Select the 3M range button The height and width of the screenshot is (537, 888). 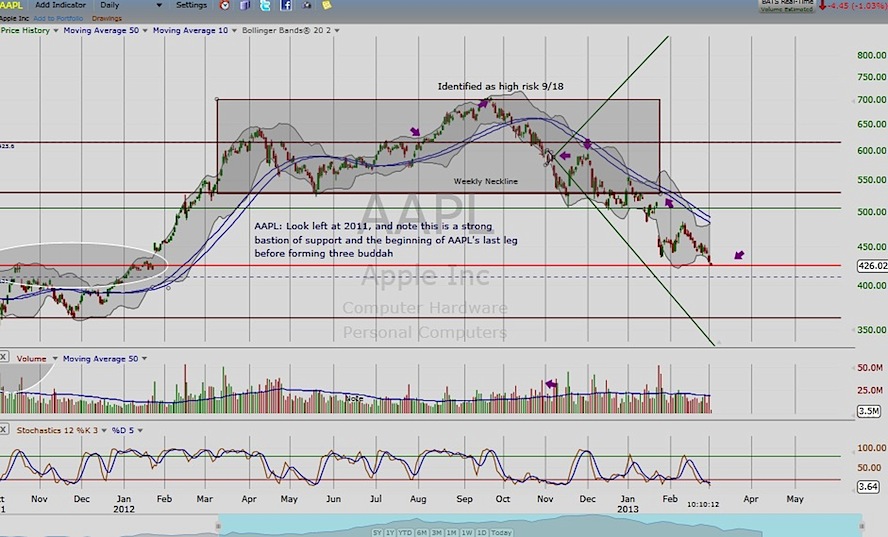click(437, 532)
